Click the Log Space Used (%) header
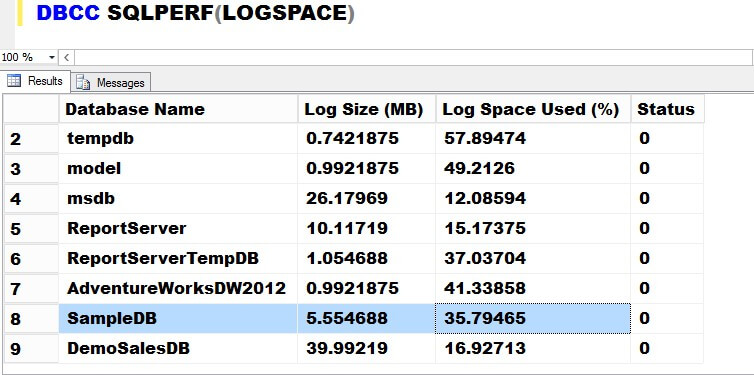754x375 pixels. (x=533, y=109)
